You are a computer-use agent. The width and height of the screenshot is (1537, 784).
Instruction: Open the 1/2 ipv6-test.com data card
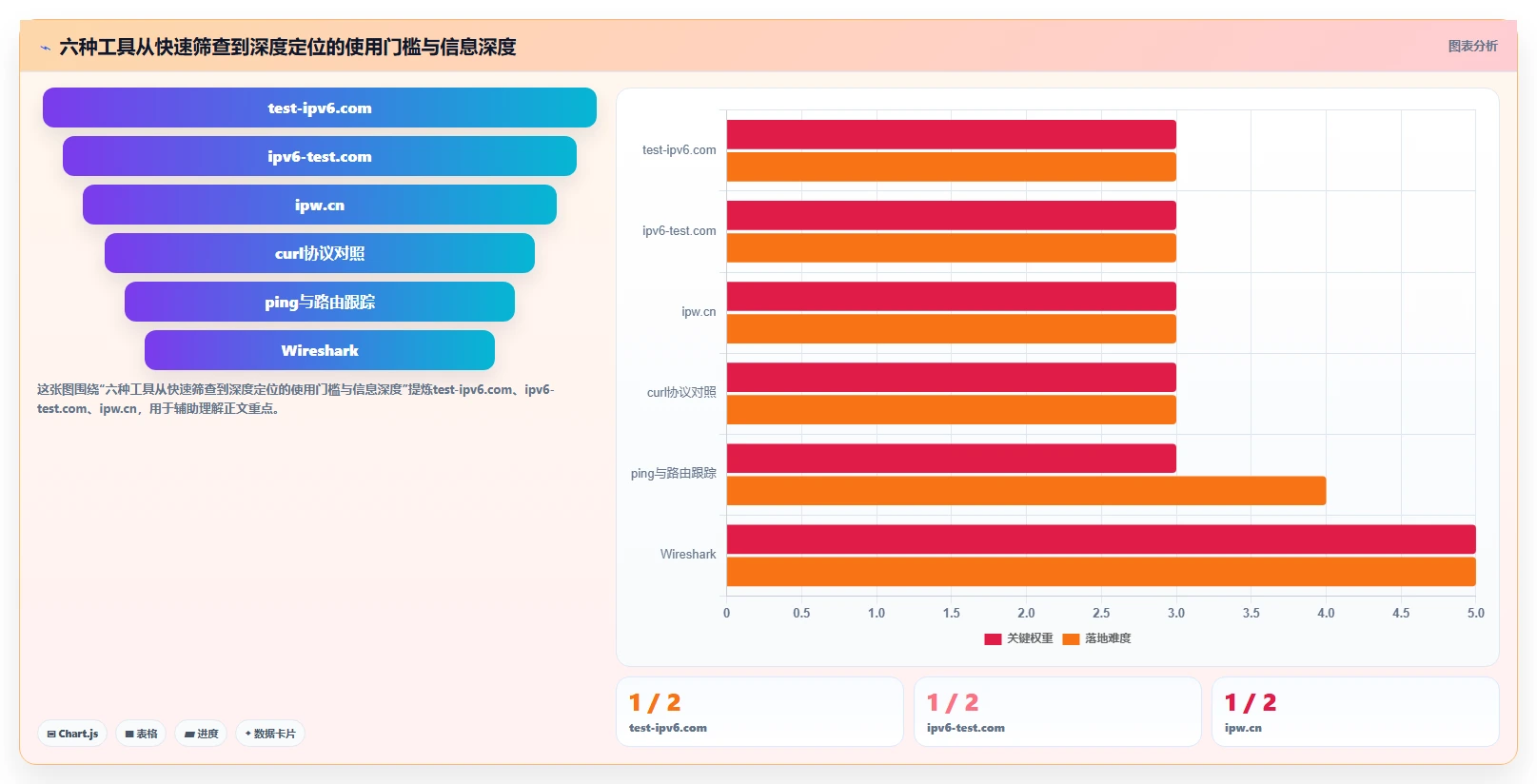(x=1057, y=712)
